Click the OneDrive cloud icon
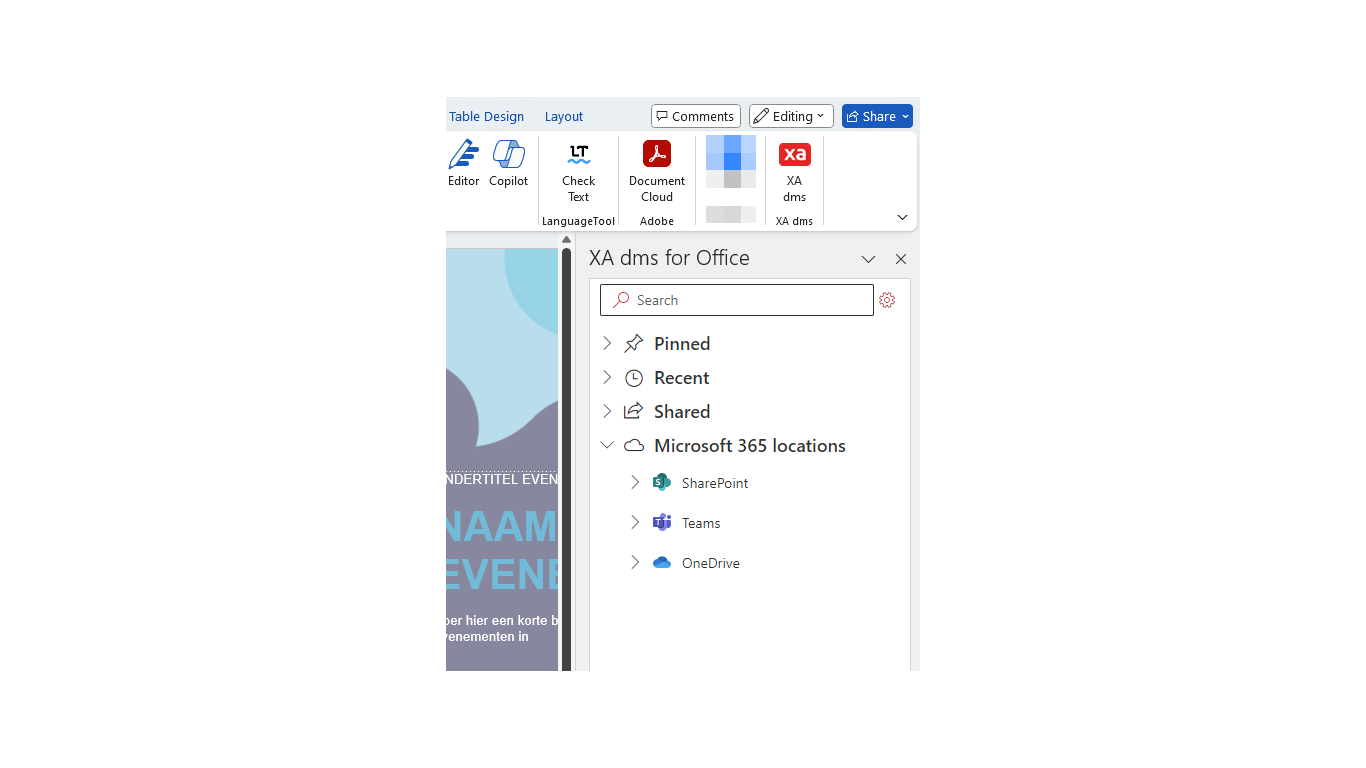 [x=661, y=563]
